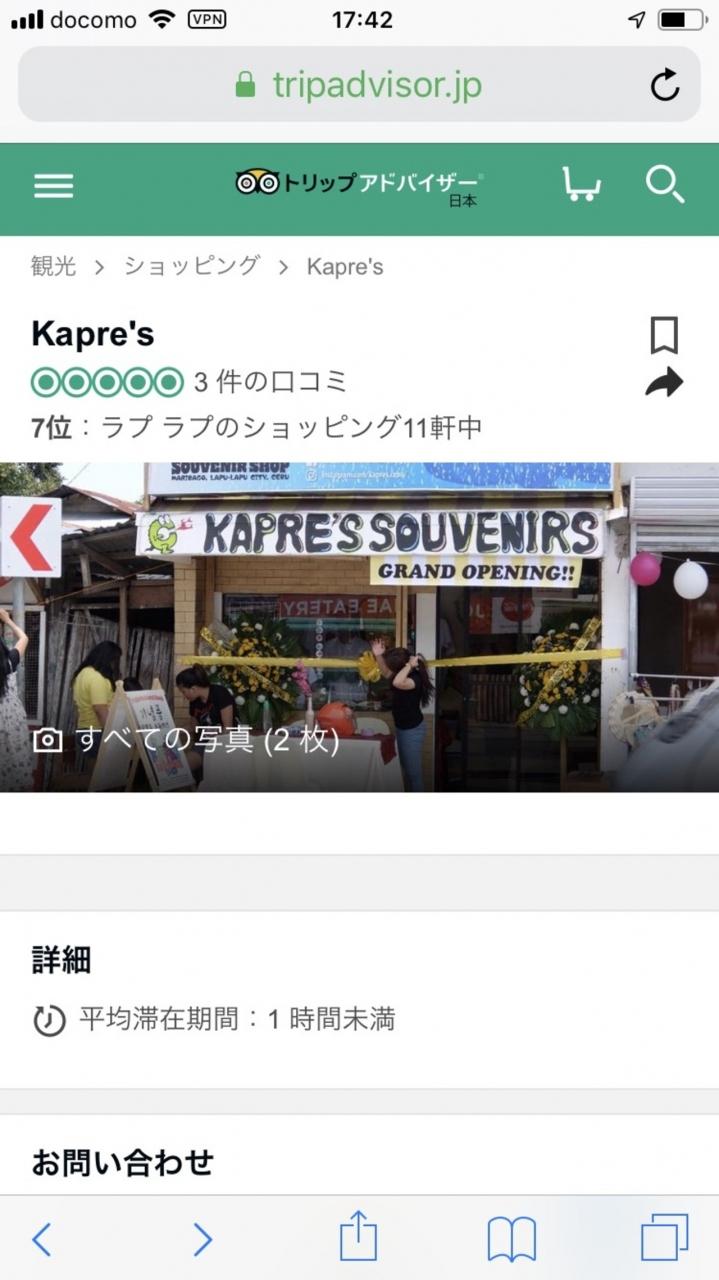The height and width of the screenshot is (1280, 719).
Task: Go forward with Safari forward arrow
Action: (202, 1240)
